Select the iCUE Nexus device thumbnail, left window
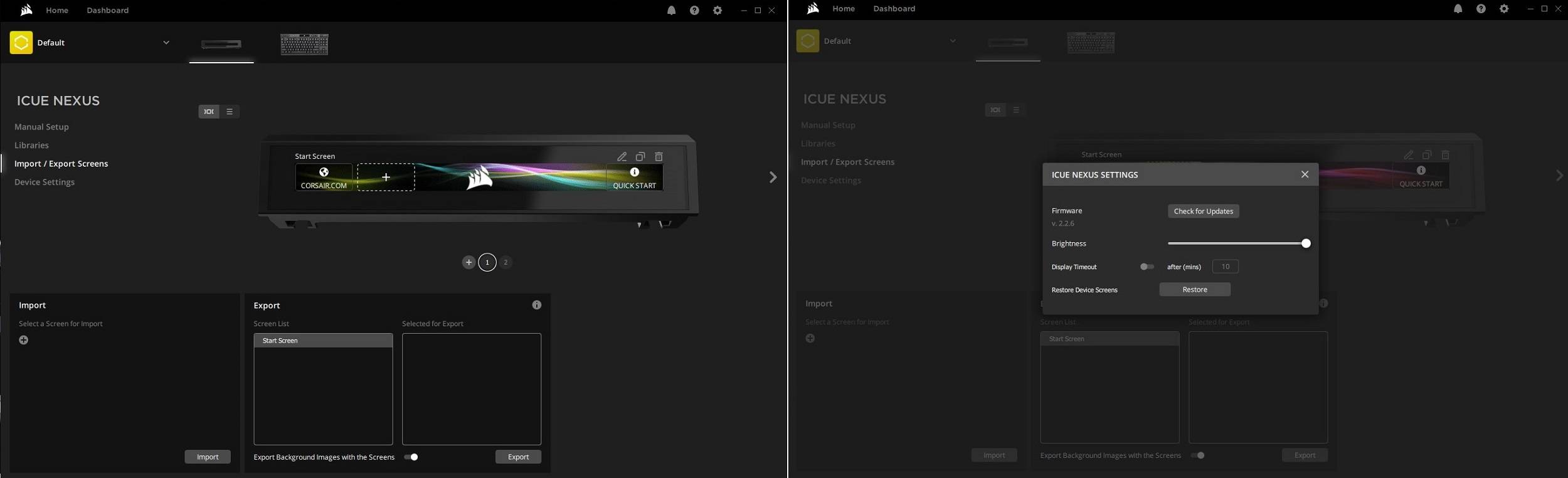 point(221,44)
